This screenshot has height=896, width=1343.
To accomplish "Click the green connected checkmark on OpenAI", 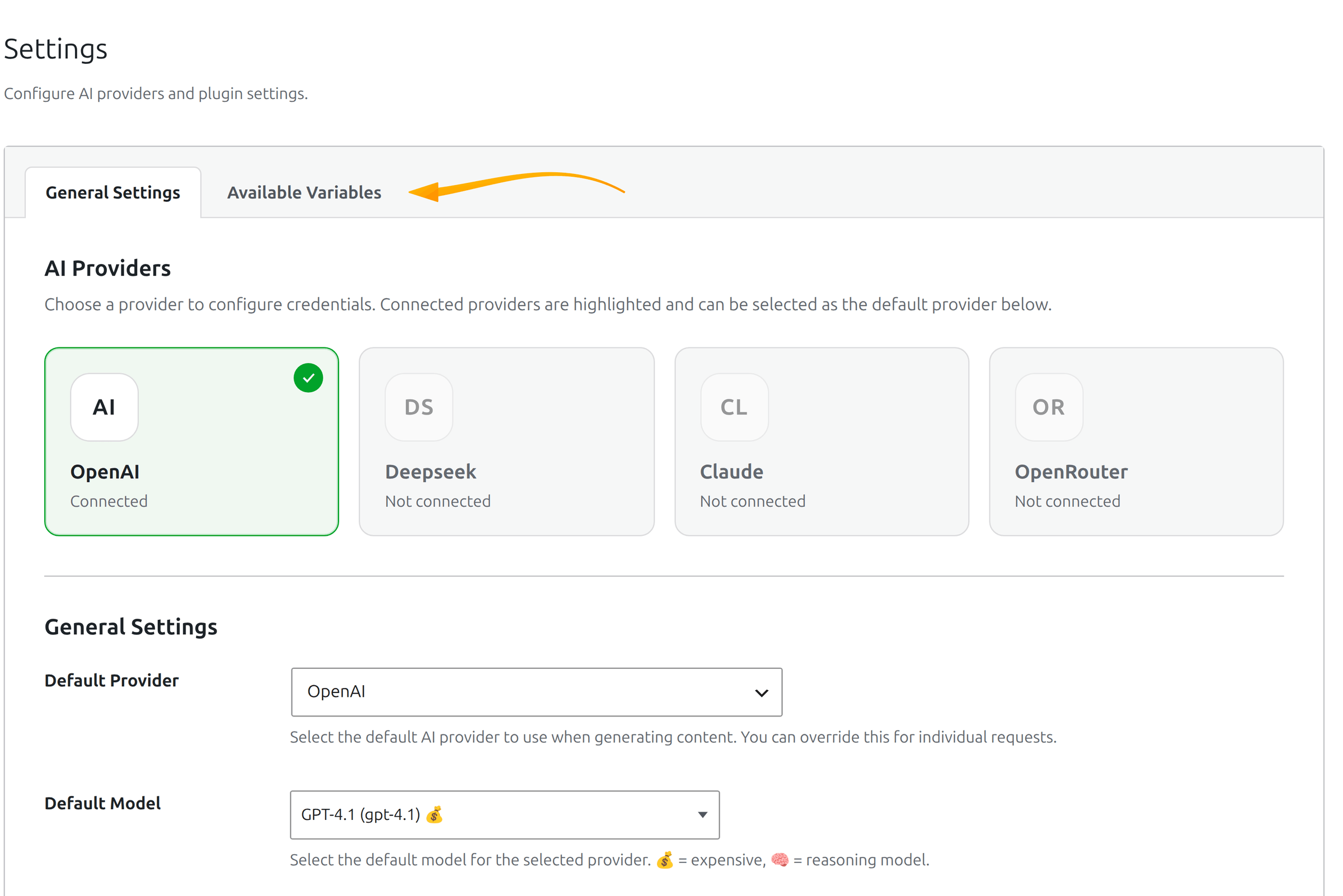I will point(309,378).
